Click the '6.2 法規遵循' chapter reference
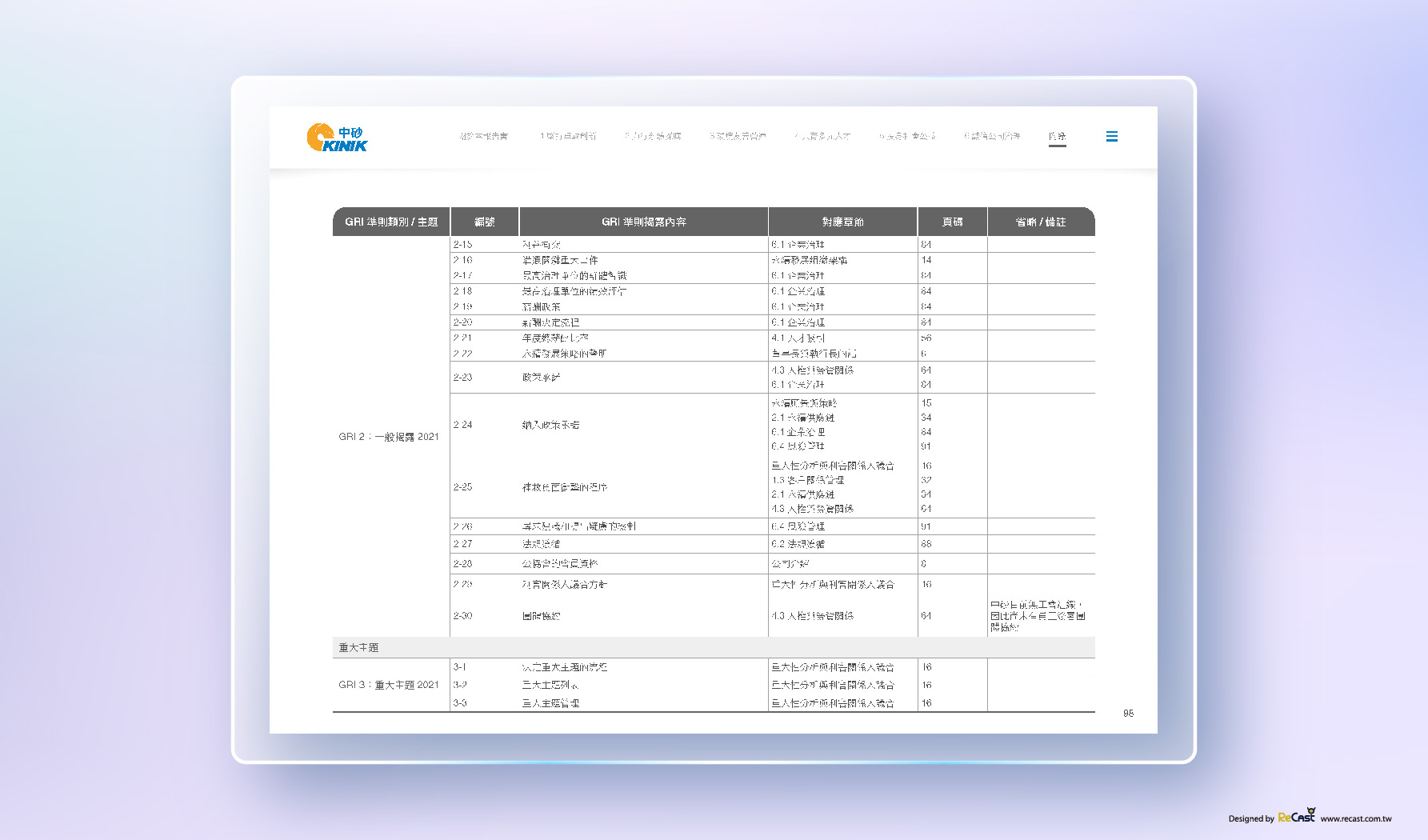 coord(798,544)
